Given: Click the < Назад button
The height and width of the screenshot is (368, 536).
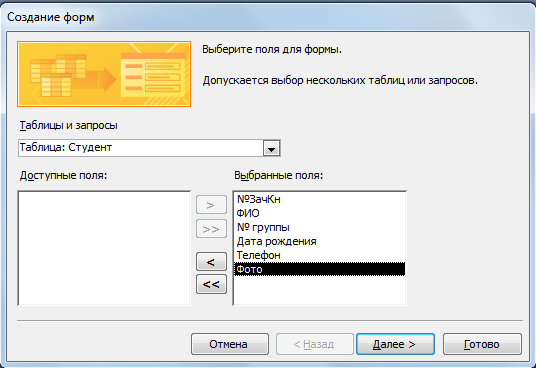Looking at the screenshot, I should click(x=314, y=344).
